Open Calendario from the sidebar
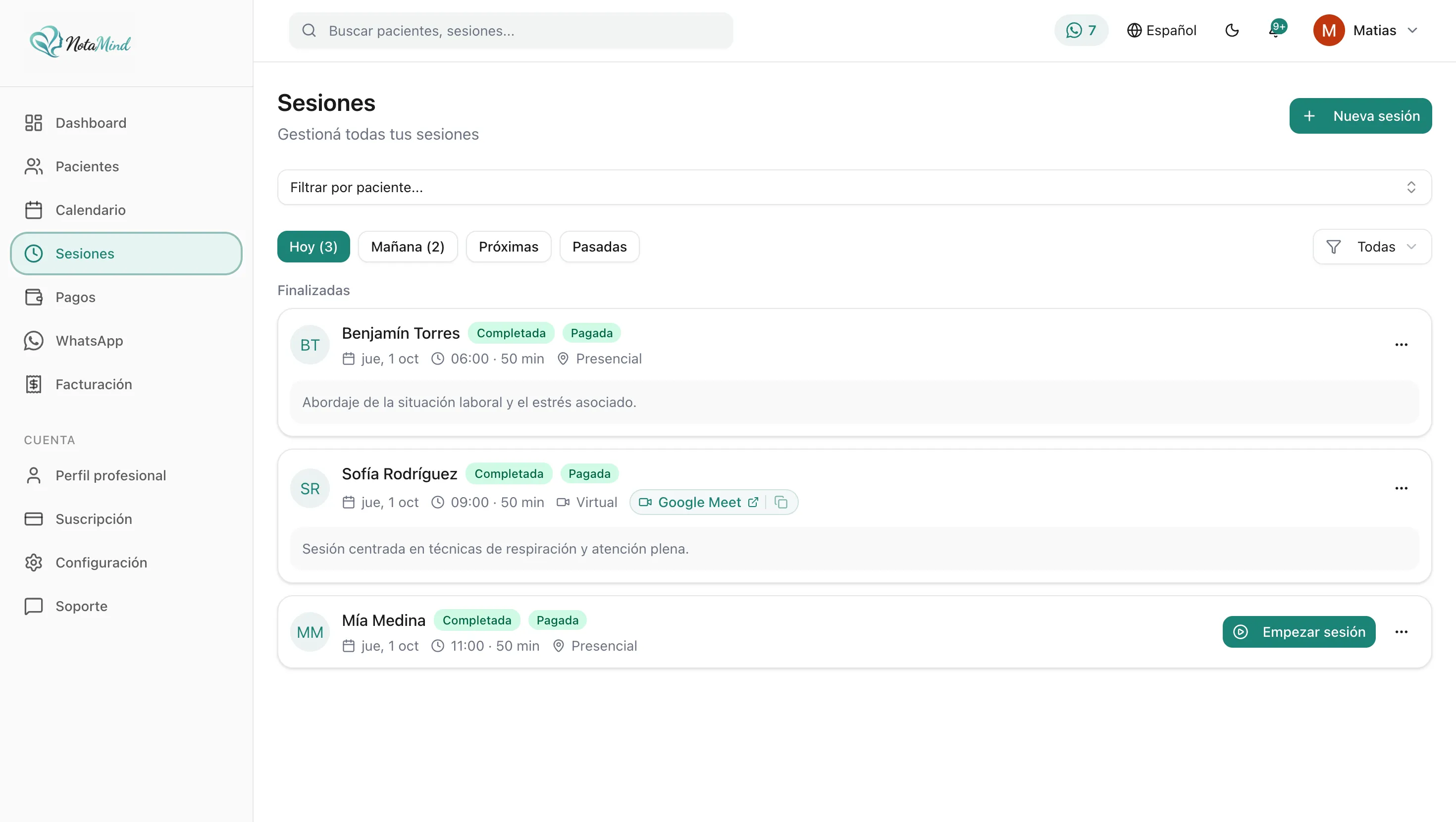Screen dimensions: 1456x822 click(126, 210)
